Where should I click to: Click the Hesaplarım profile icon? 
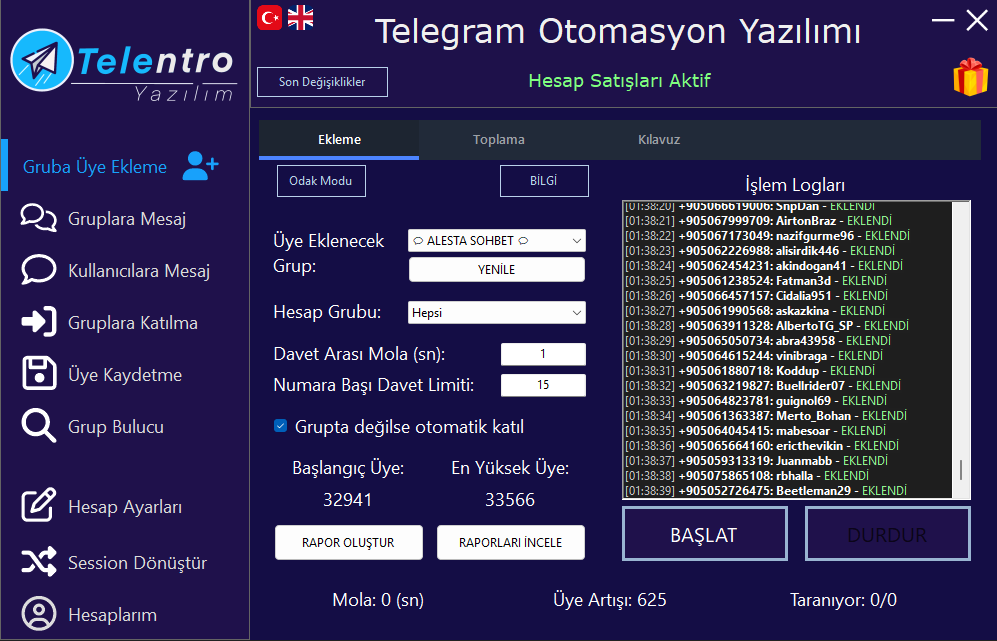pyautogui.click(x=39, y=614)
